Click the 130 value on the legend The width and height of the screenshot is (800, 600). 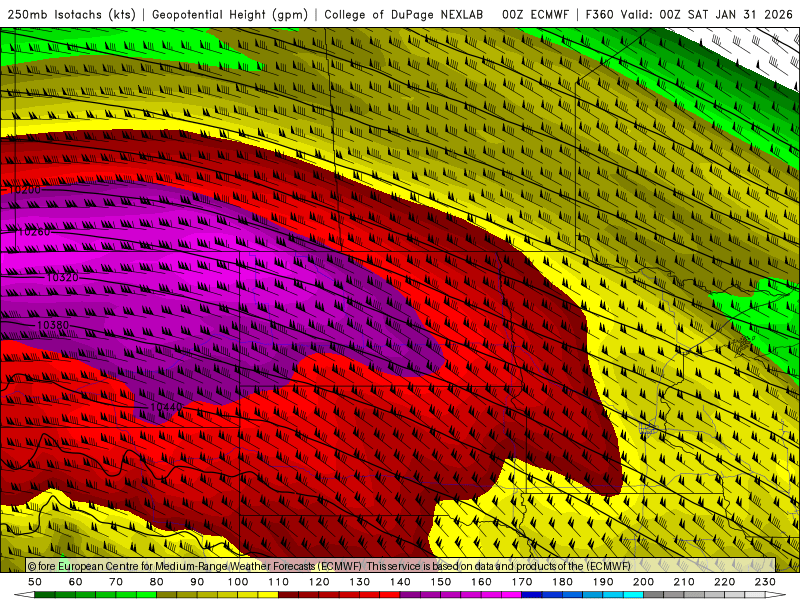tap(360, 582)
